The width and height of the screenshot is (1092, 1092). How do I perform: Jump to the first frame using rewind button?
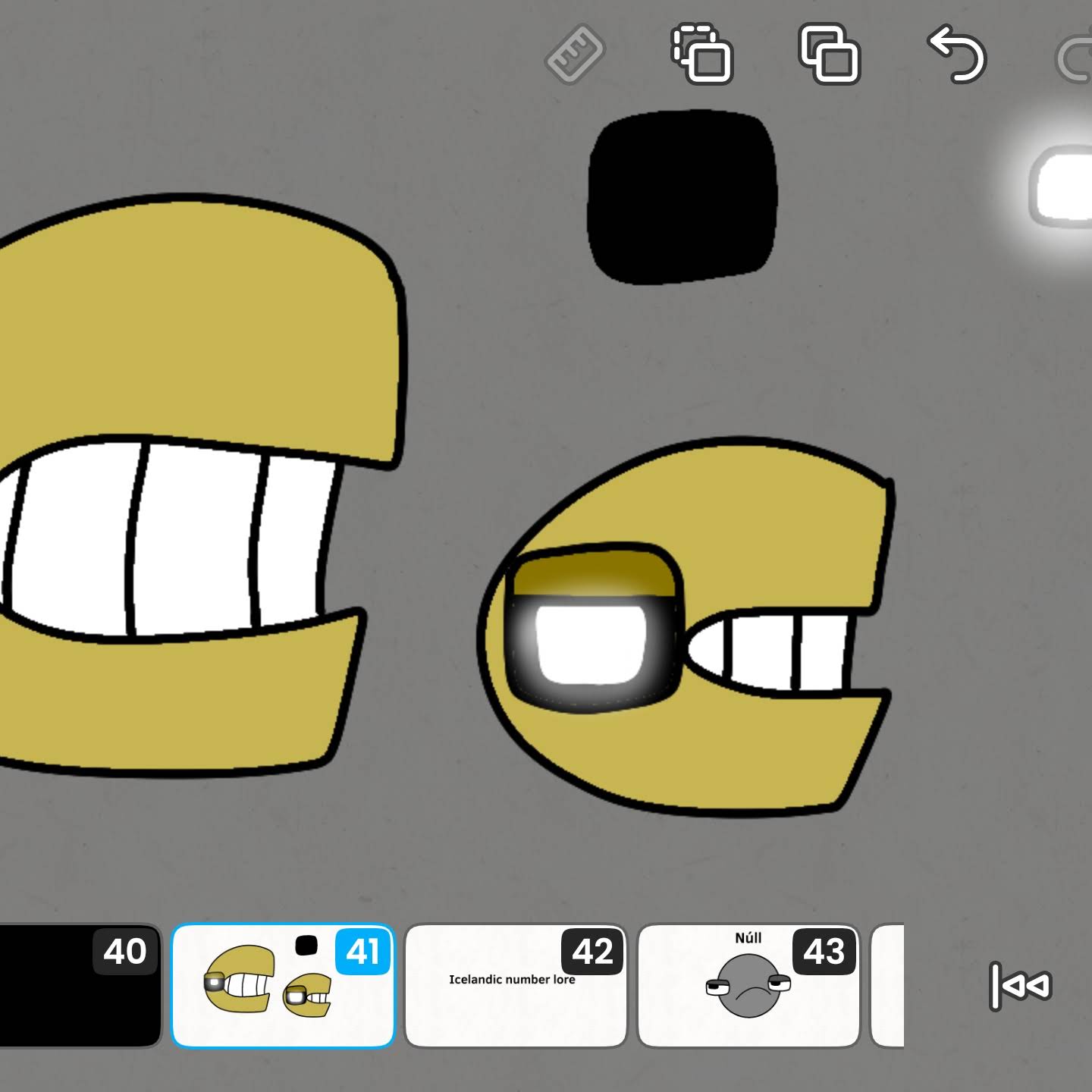(x=1021, y=986)
